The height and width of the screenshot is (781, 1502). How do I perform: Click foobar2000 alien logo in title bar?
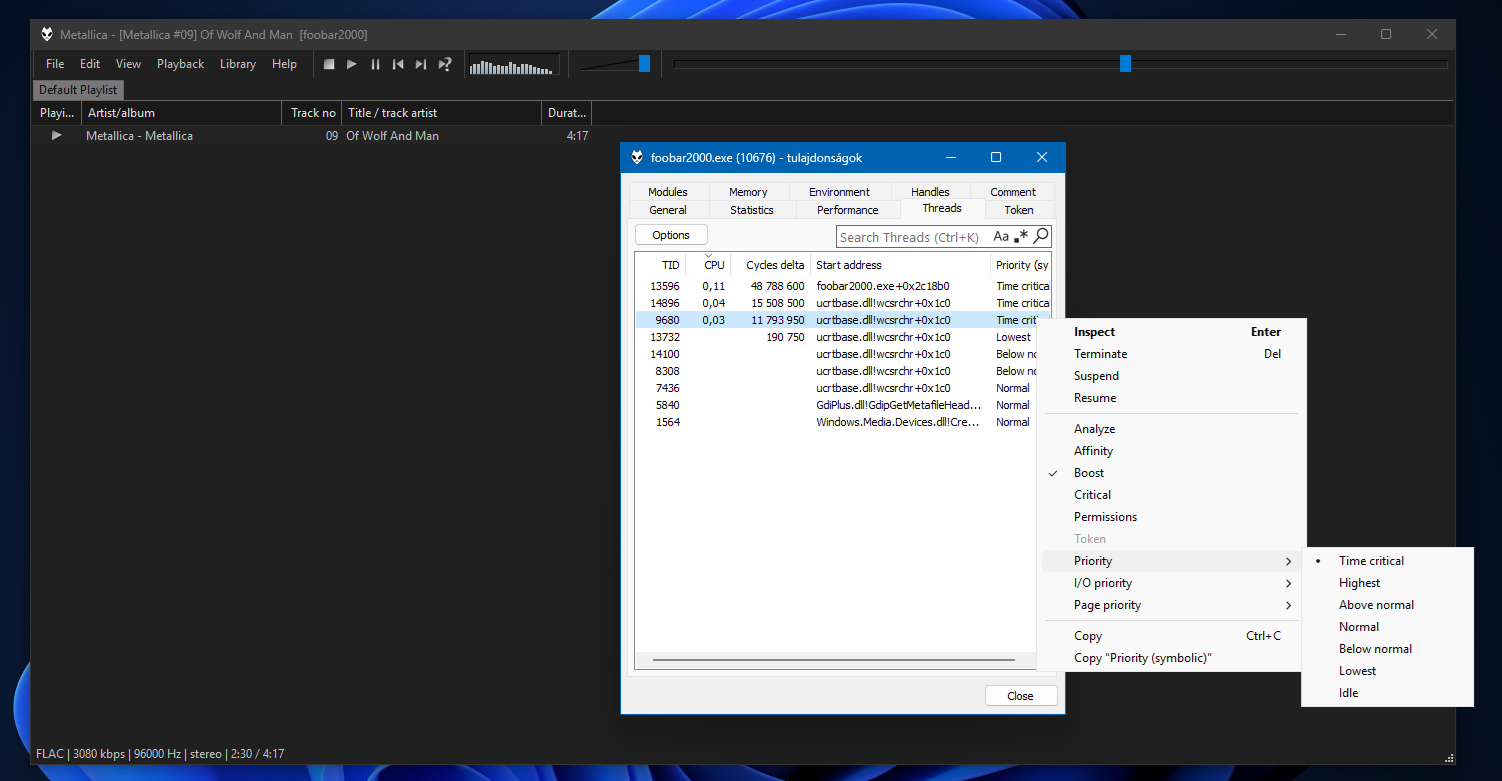[x=47, y=34]
